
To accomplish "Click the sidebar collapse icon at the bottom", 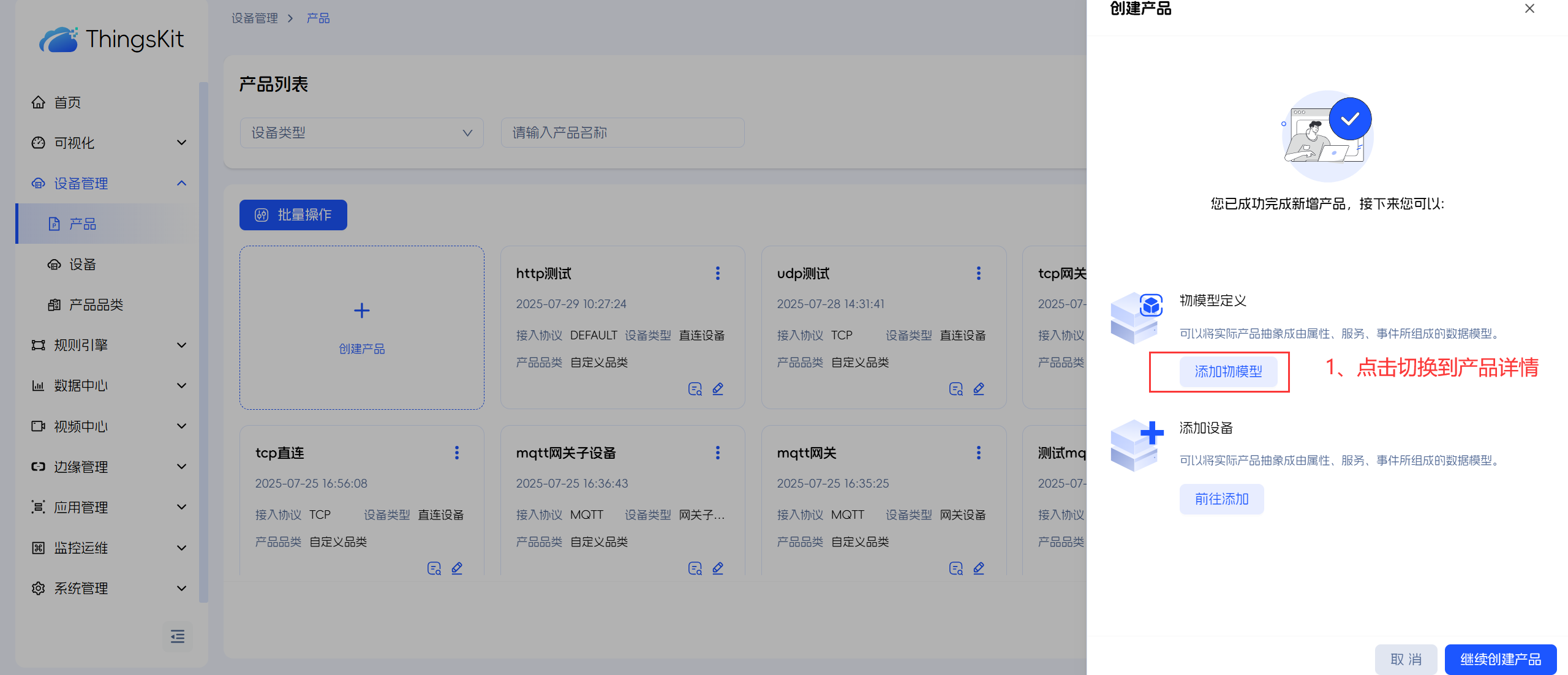I will tap(178, 636).
